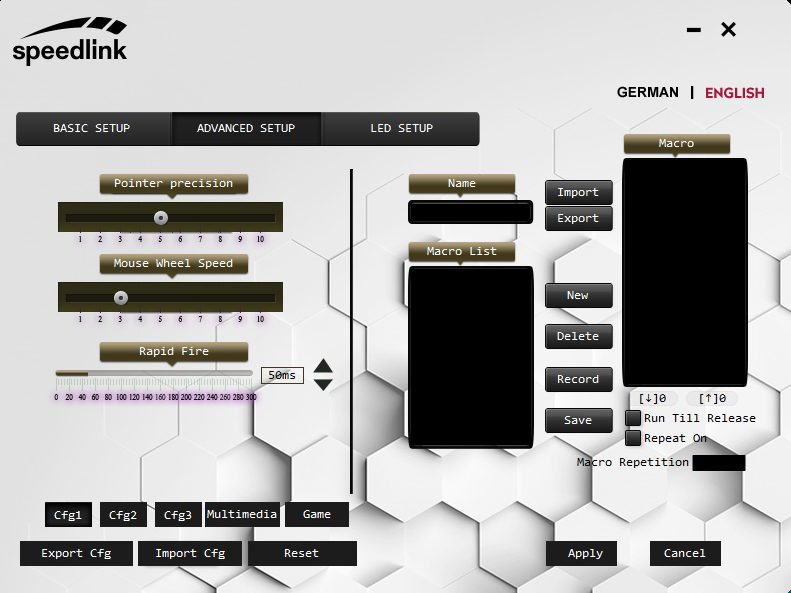
Task: Click the Mouse Wheel Speed slider handle
Action: 121,297
